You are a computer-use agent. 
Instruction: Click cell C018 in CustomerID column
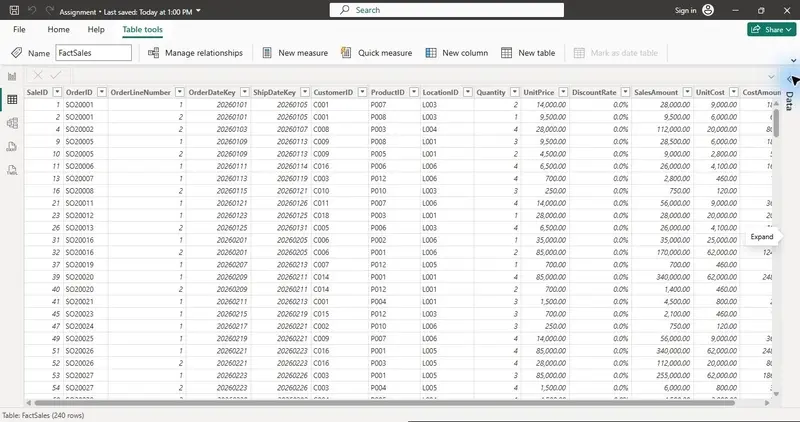pyautogui.click(x=340, y=215)
